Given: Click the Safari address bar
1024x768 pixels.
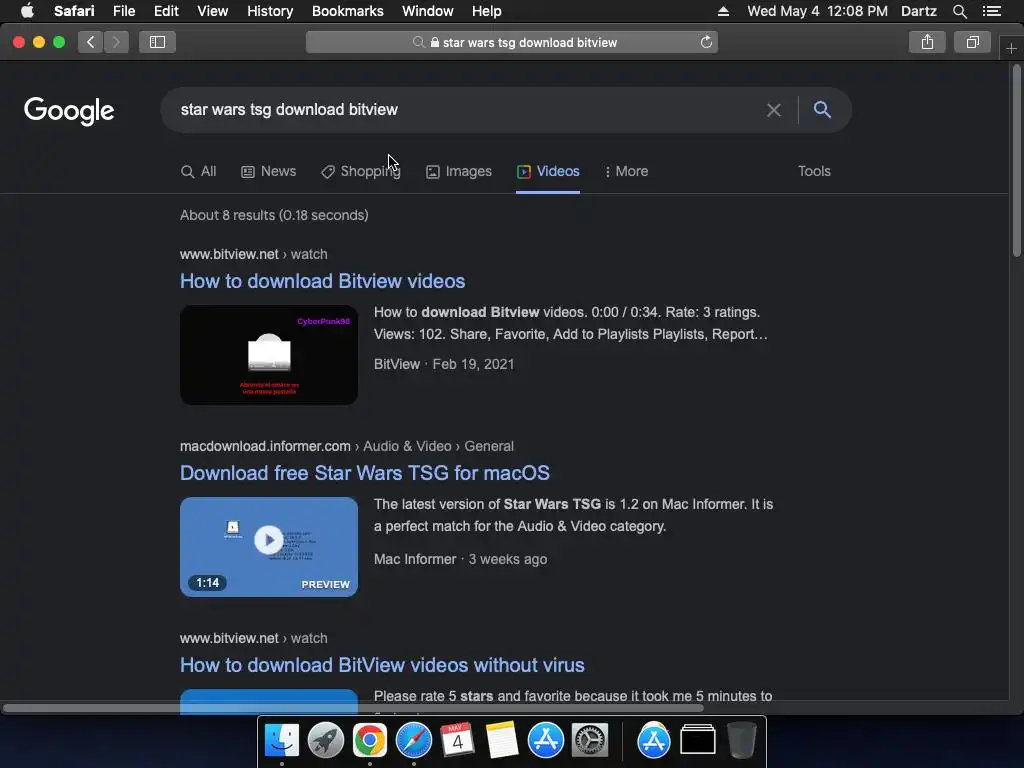Looking at the screenshot, I should click(x=512, y=42).
